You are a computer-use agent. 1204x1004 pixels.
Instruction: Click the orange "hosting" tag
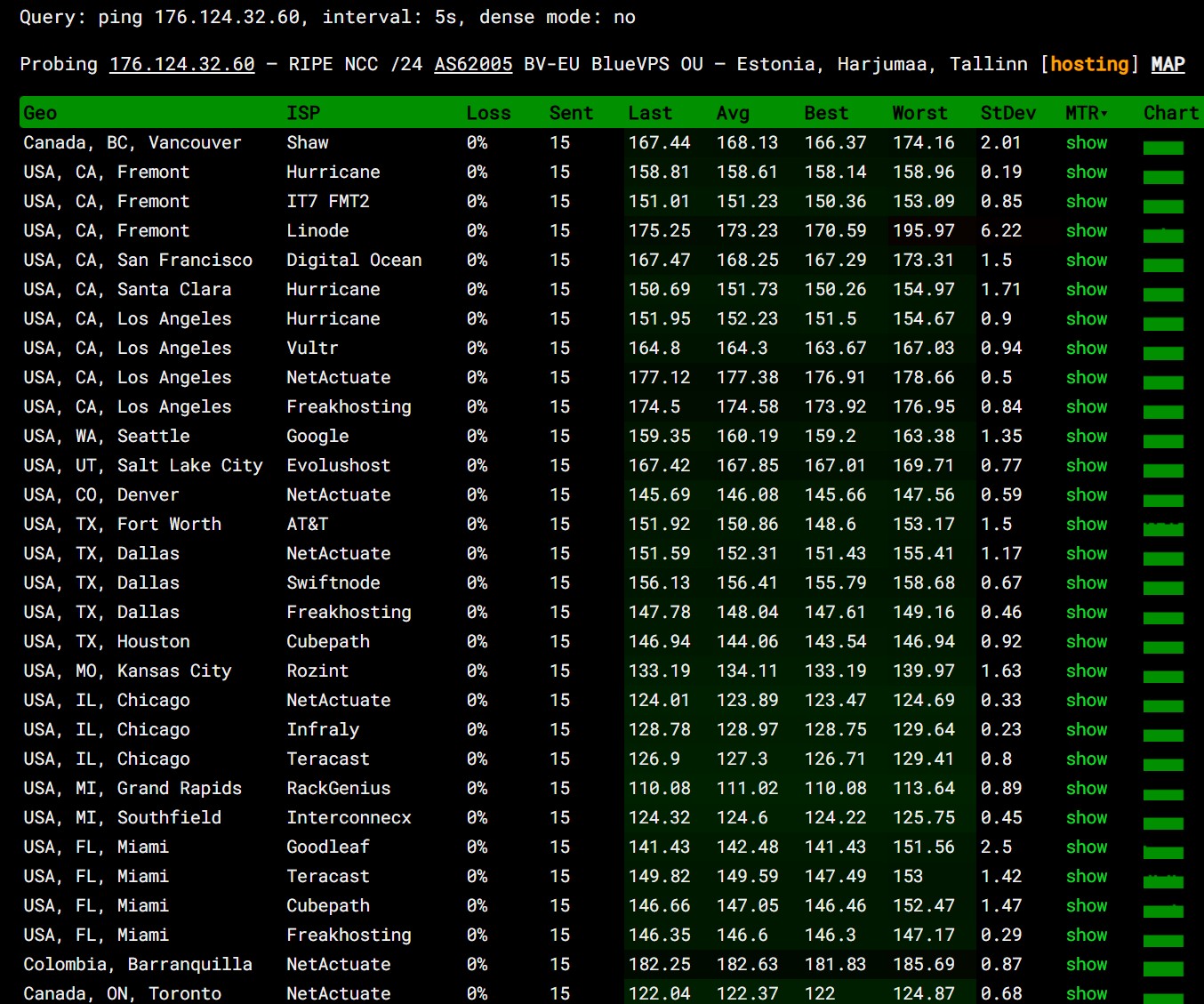tap(1089, 64)
